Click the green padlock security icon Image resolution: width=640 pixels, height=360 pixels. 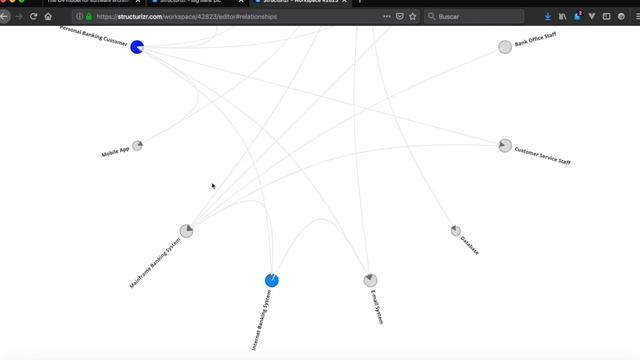click(89, 17)
